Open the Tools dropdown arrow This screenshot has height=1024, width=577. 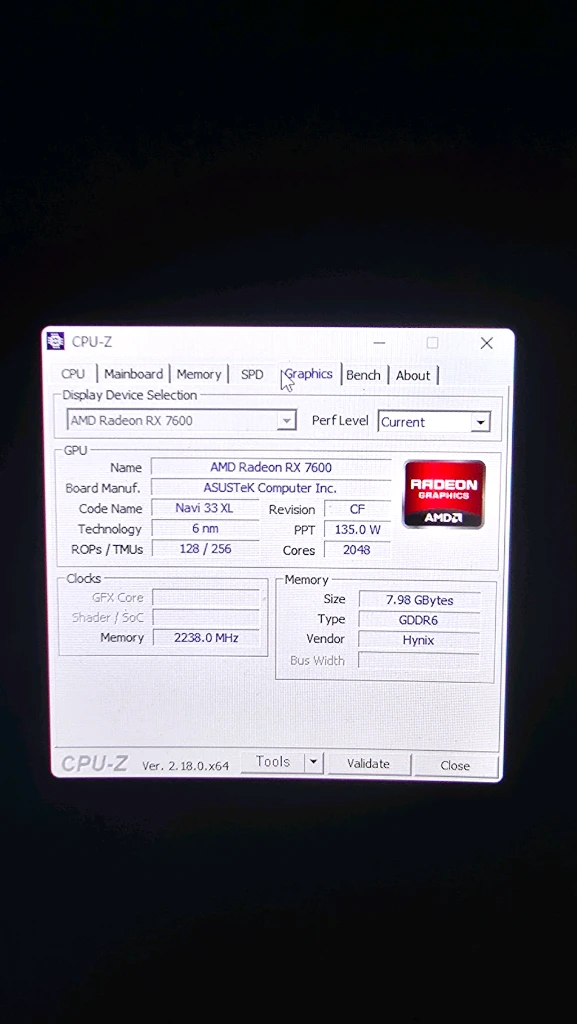click(314, 762)
